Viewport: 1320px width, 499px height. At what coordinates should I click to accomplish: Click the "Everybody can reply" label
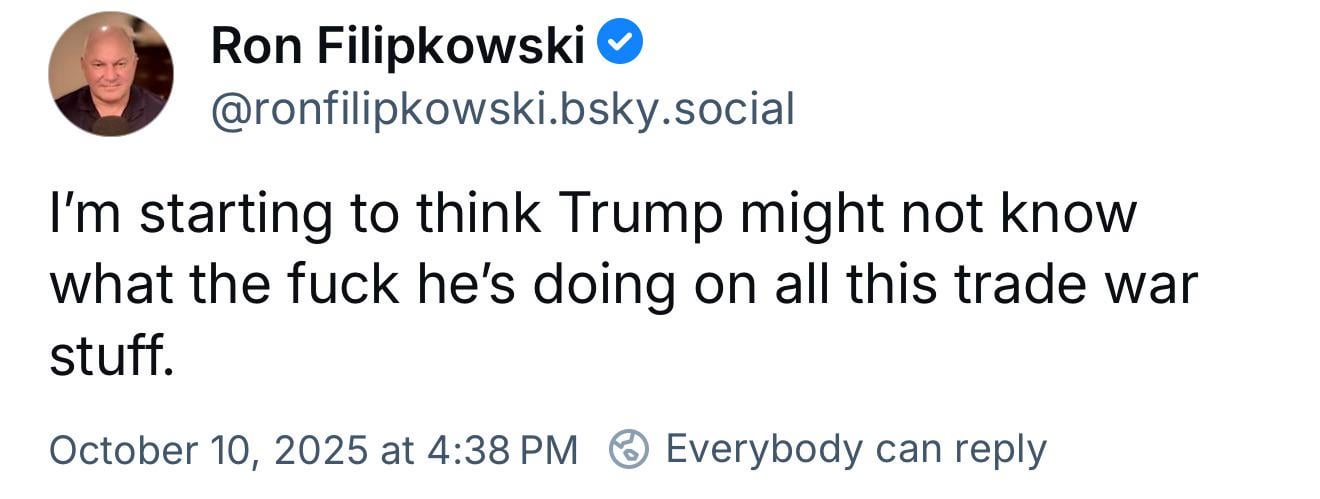[855, 450]
